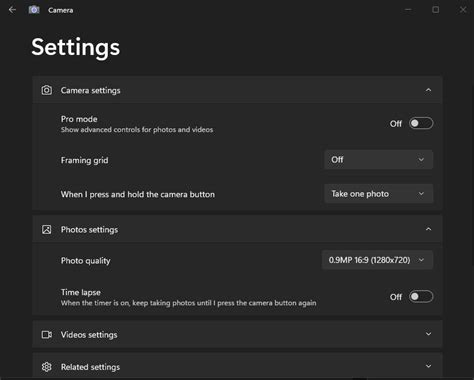Click 'Show advanced controls for photos and videos' text
Image resolution: width=474 pixels, height=380 pixels.
[137, 130]
